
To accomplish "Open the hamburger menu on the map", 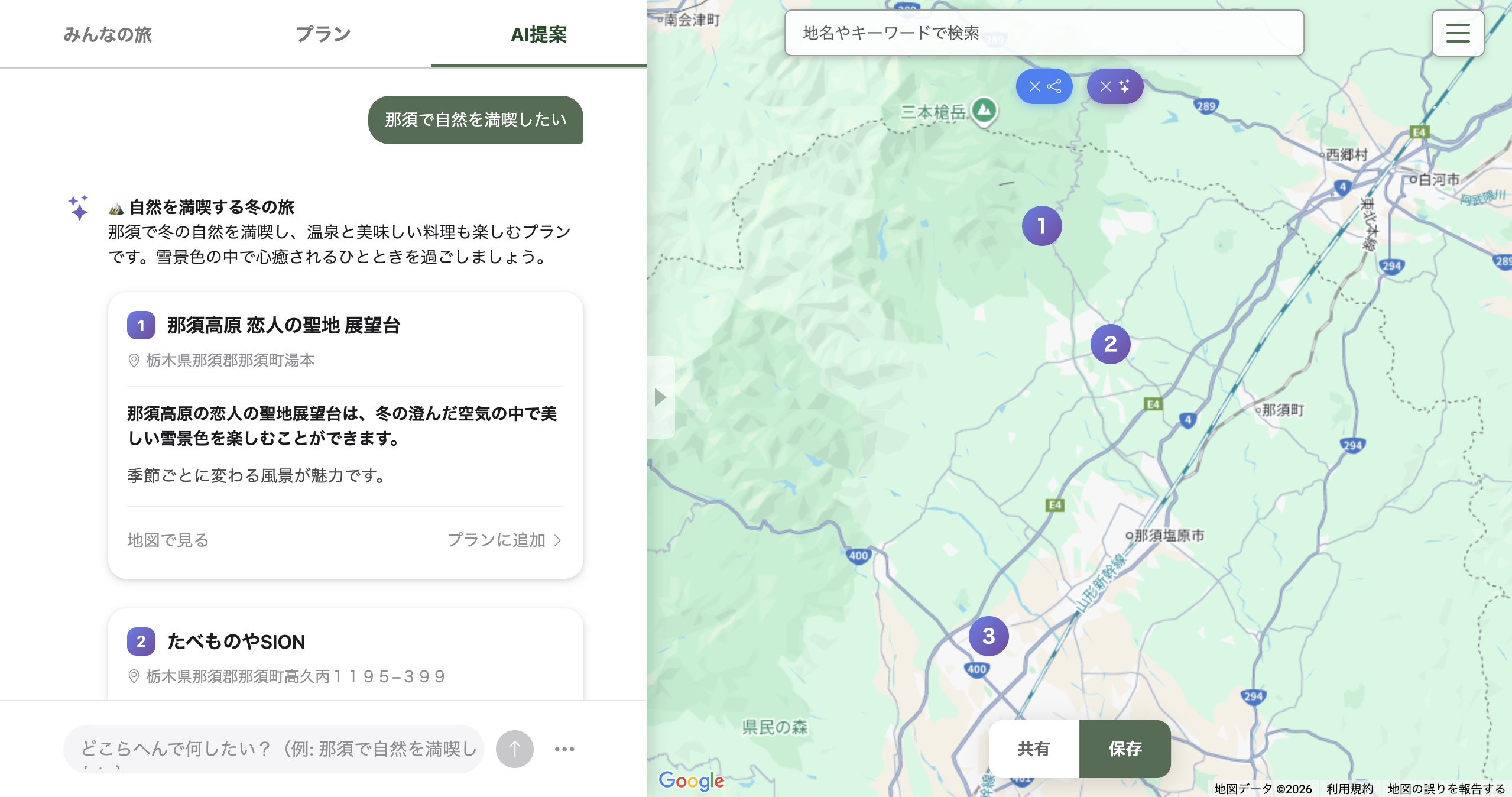I will 1458,33.
